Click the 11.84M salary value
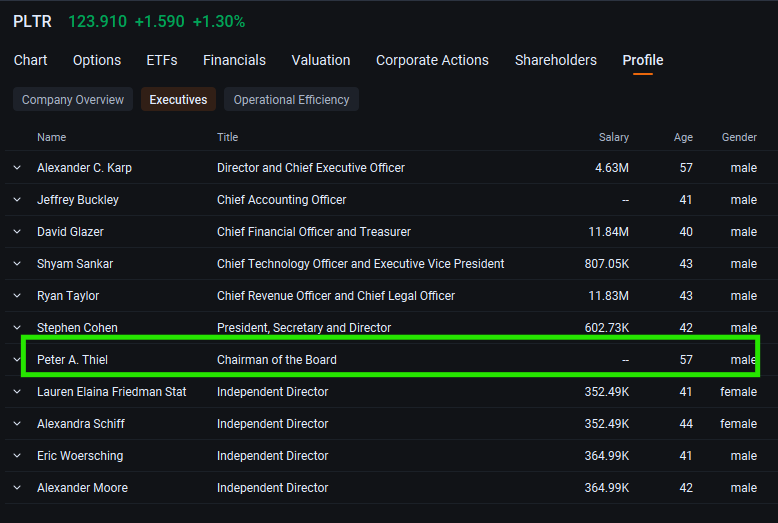The image size is (778, 523). [x=608, y=232]
